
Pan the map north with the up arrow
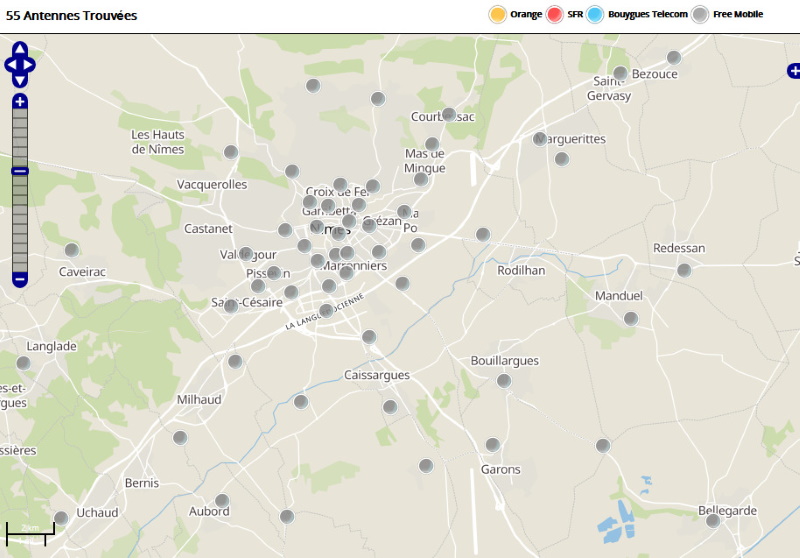click(x=20, y=48)
